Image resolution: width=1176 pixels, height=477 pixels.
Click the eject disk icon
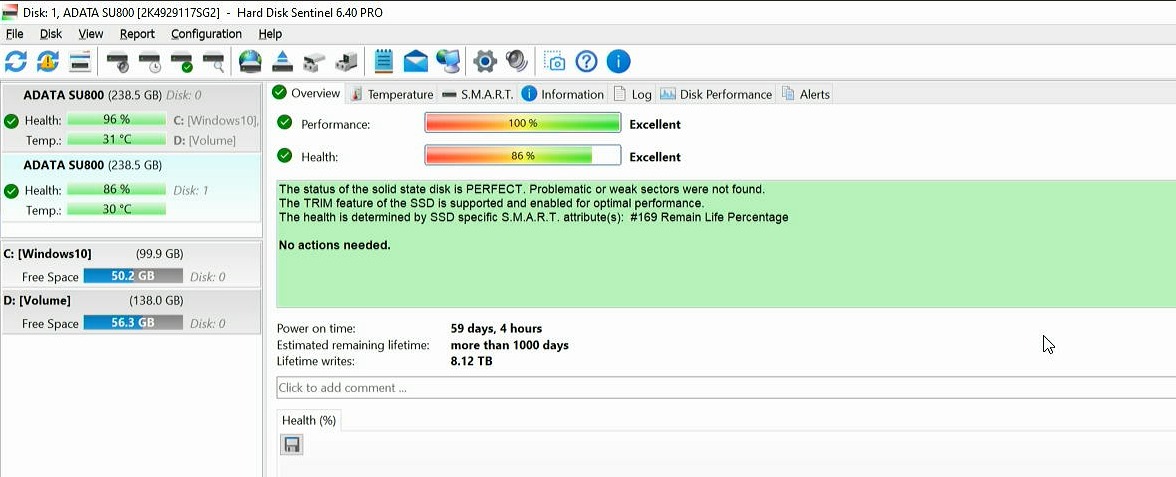click(282, 62)
